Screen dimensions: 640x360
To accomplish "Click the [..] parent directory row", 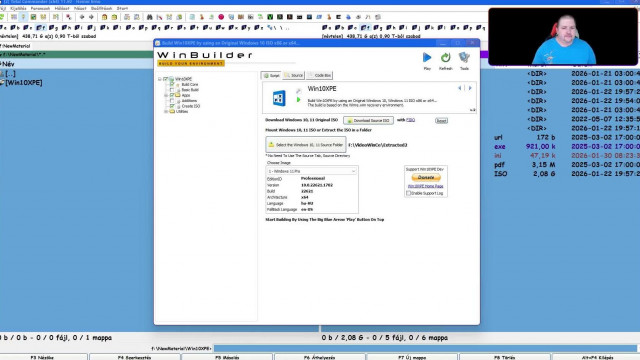I will [x=77, y=73].
